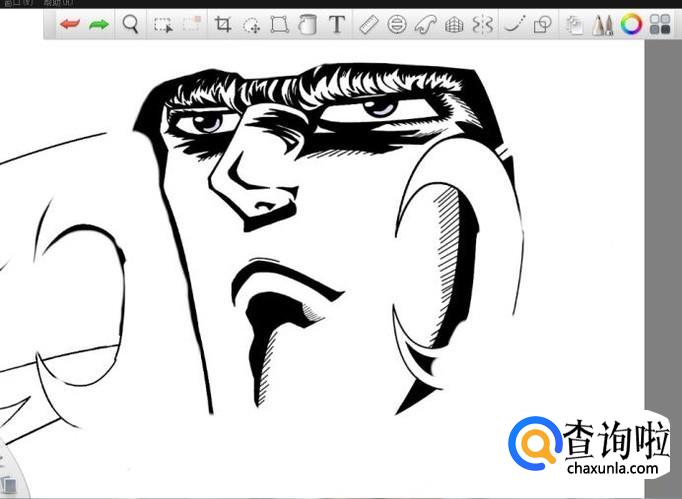Toggle Steady Stroke mode
This screenshot has width=682, height=499.
click(515, 24)
